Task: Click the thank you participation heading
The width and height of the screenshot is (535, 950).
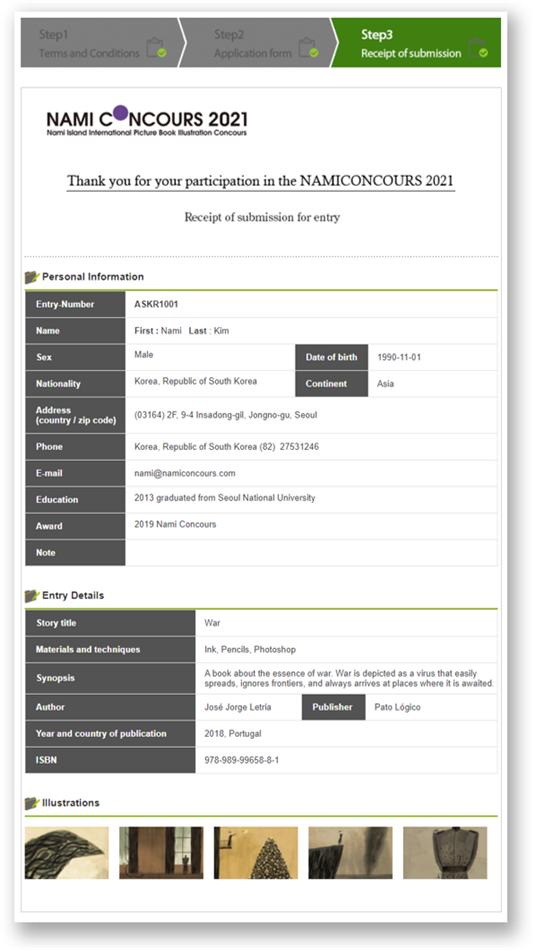Action: point(260,181)
